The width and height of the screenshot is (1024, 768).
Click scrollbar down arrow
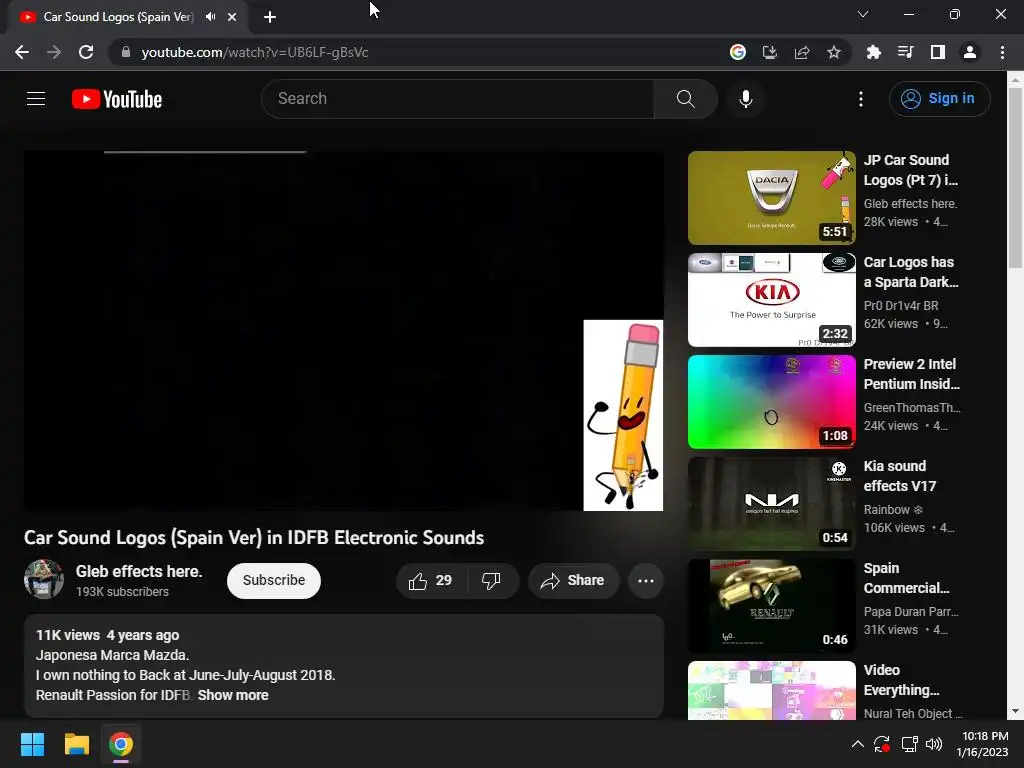click(x=1015, y=711)
